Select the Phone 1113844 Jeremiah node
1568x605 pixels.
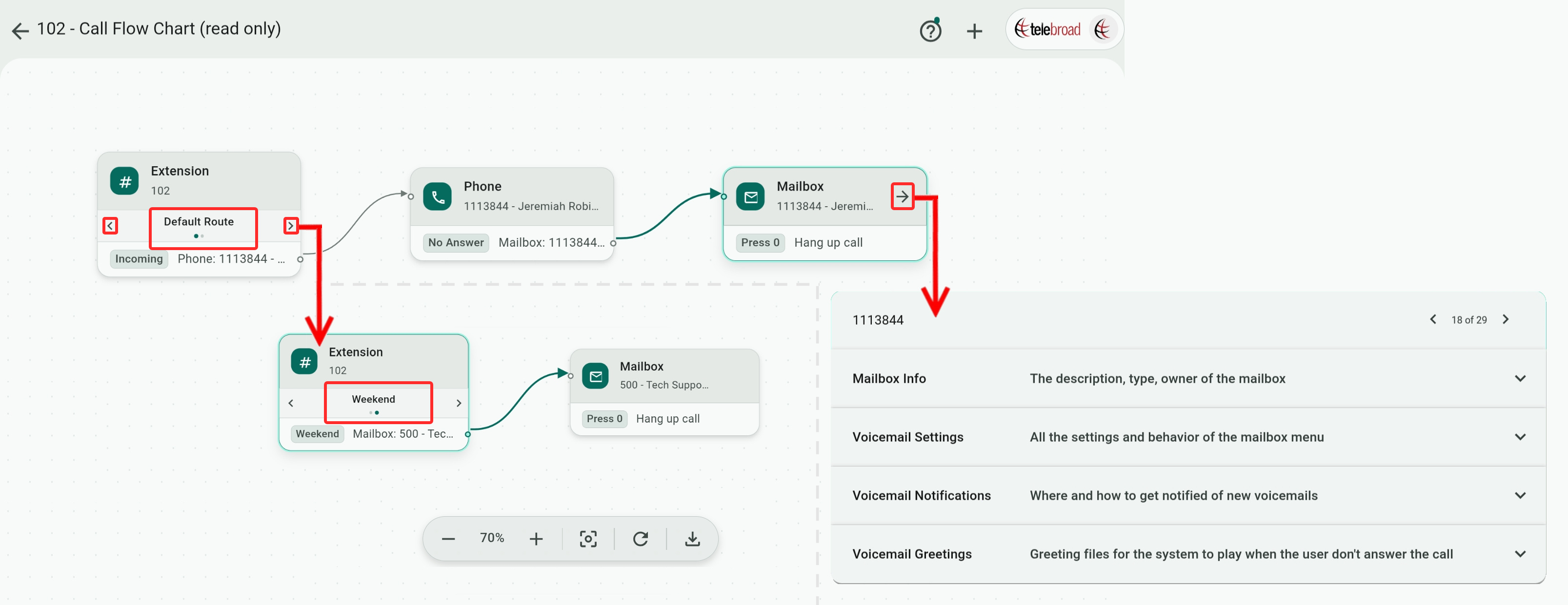pyautogui.click(x=511, y=196)
